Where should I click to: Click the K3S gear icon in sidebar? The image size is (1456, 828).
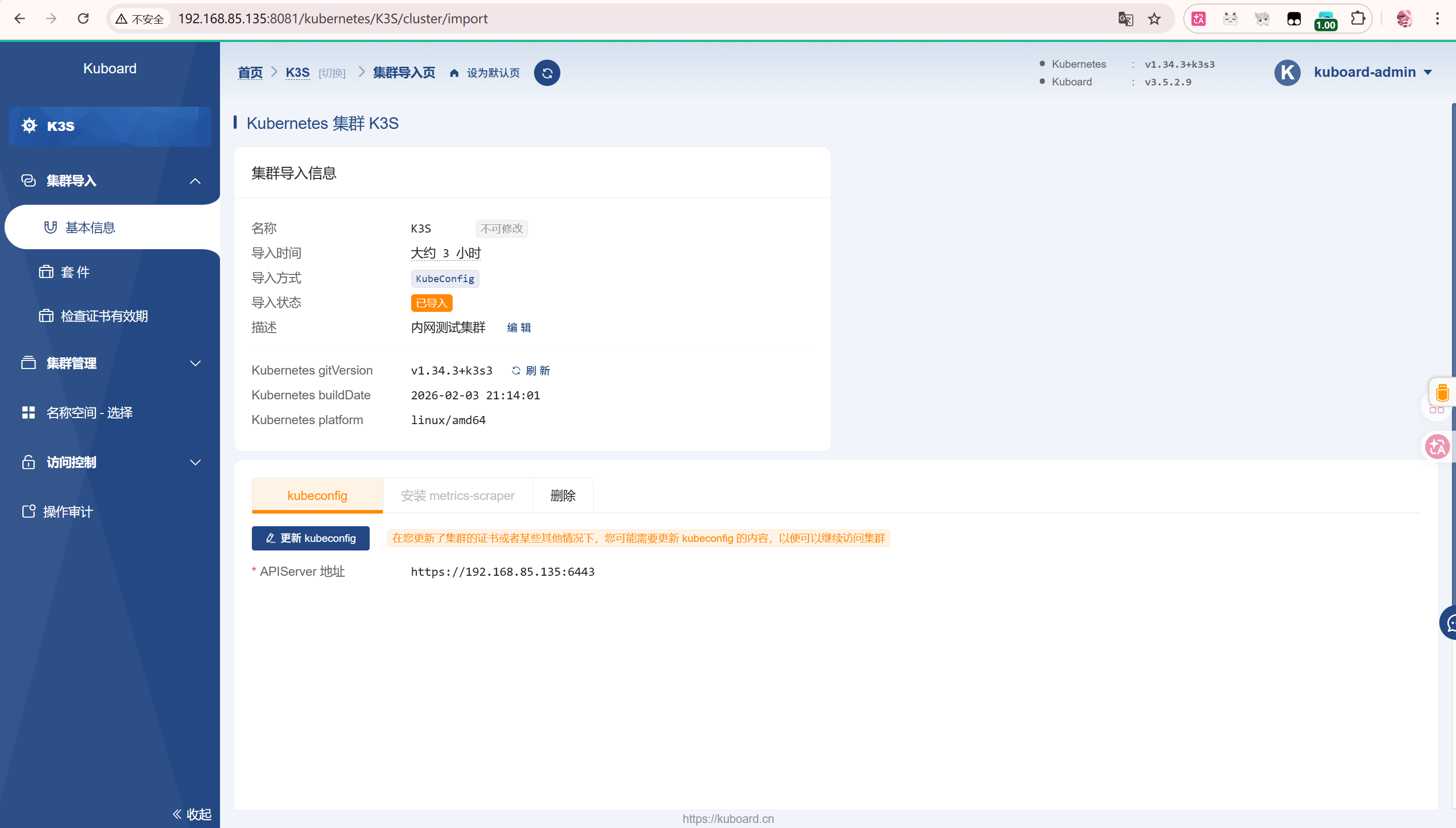click(30, 126)
